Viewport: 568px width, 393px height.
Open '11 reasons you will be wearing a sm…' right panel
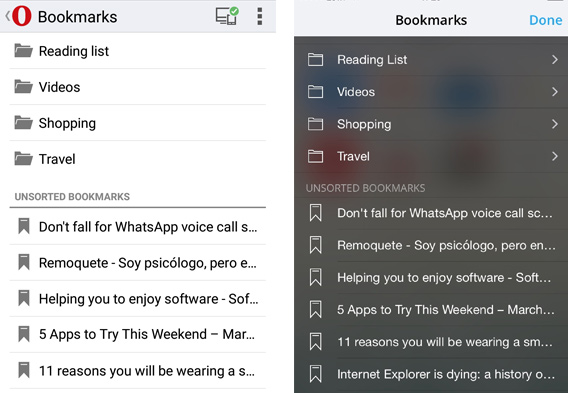coord(445,342)
